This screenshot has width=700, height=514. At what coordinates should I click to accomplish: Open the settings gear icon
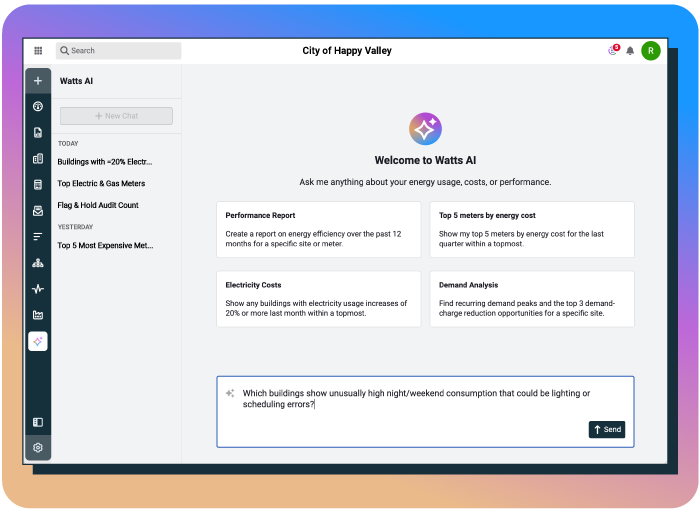tap(38, 447)
